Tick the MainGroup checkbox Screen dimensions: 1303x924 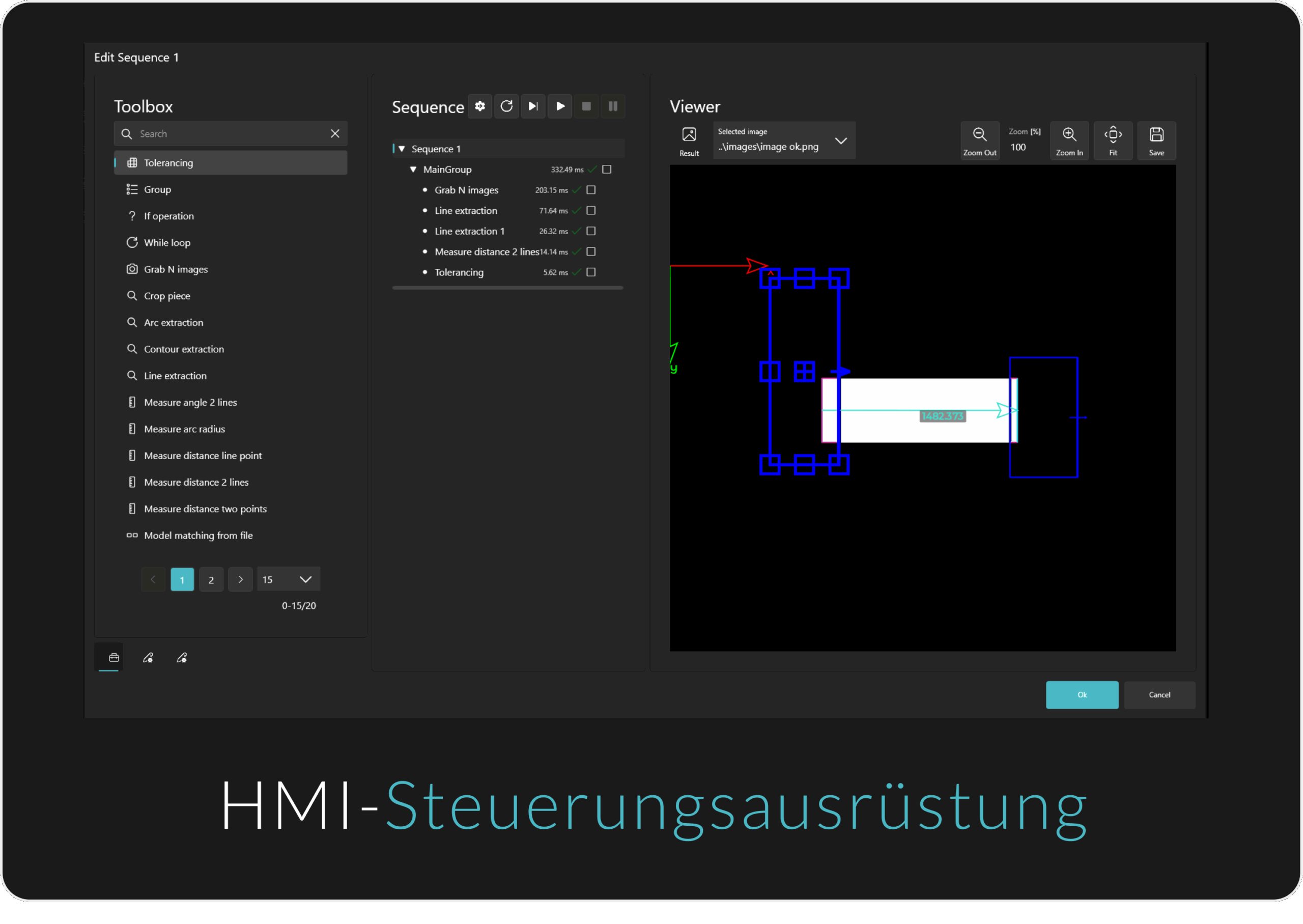pos(606,169)
